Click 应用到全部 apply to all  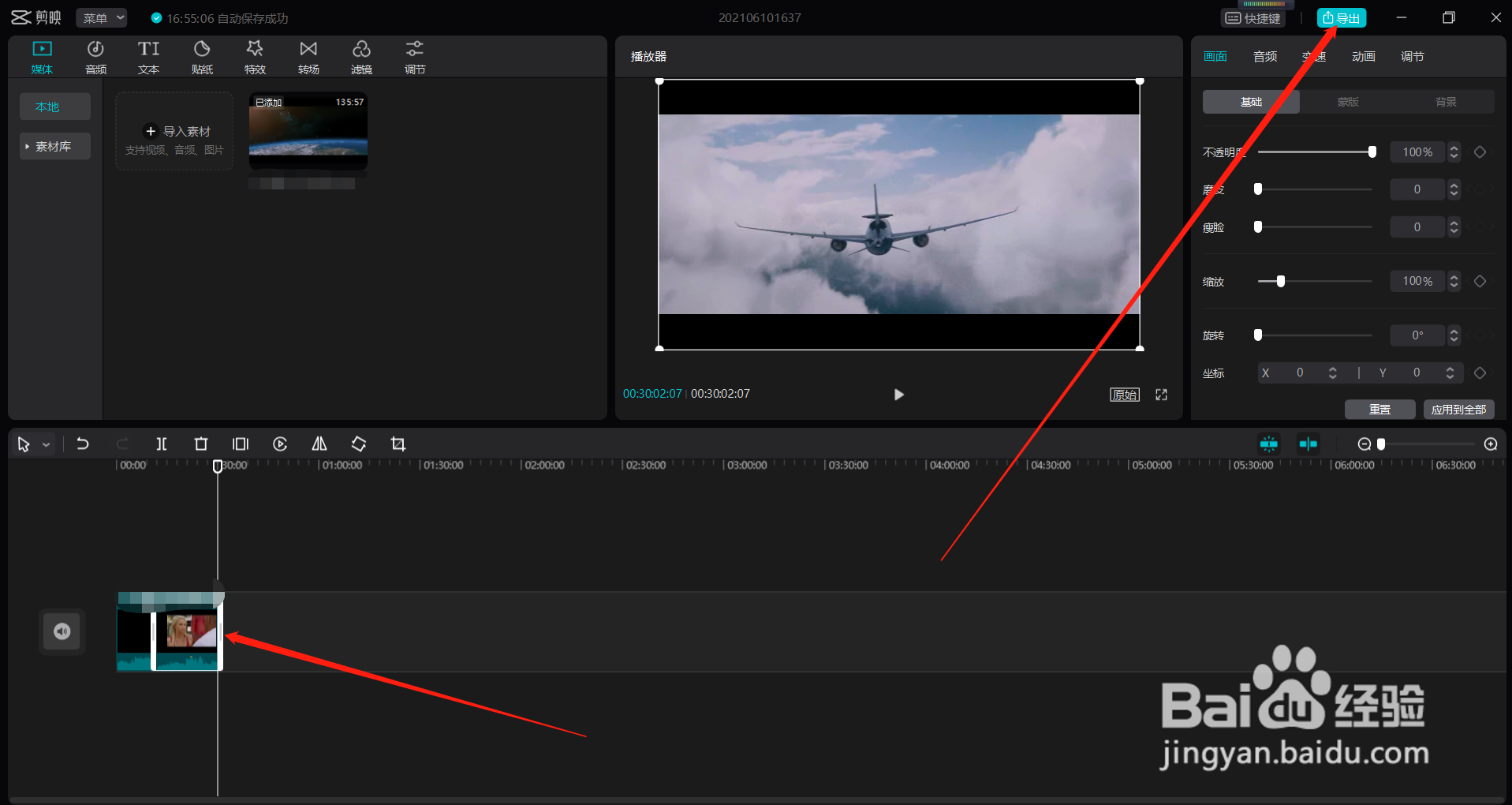click(x=1458, y=410)
